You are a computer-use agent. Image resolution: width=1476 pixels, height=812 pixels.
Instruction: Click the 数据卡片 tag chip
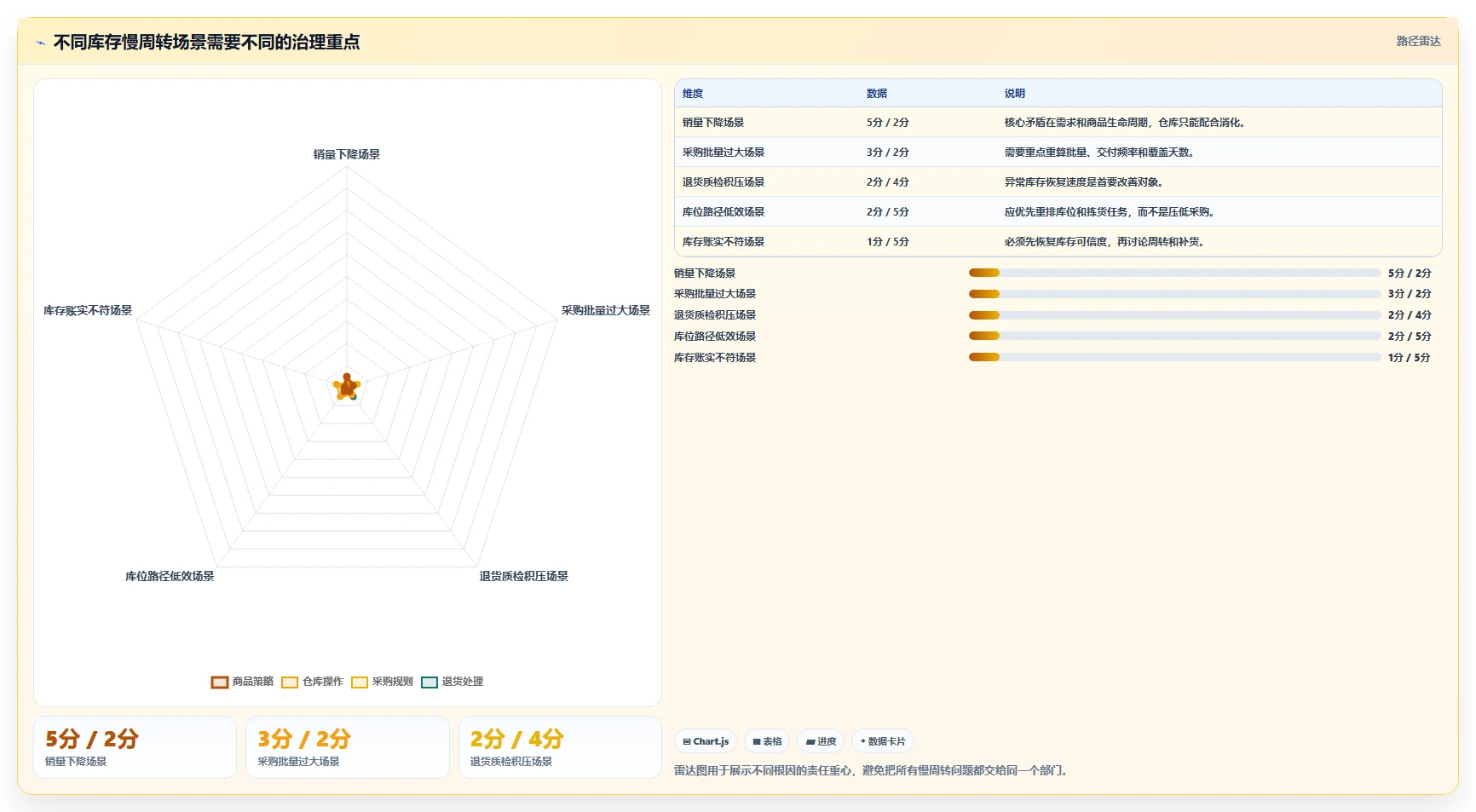pos(883,741)
